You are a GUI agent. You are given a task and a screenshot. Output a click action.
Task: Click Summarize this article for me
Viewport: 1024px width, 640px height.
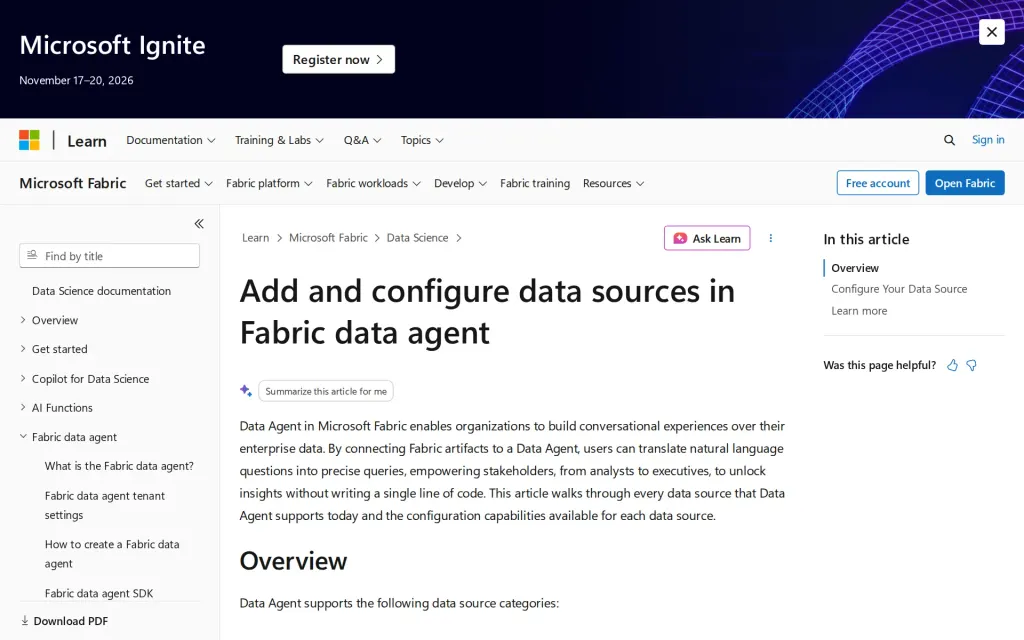(326, 391)
